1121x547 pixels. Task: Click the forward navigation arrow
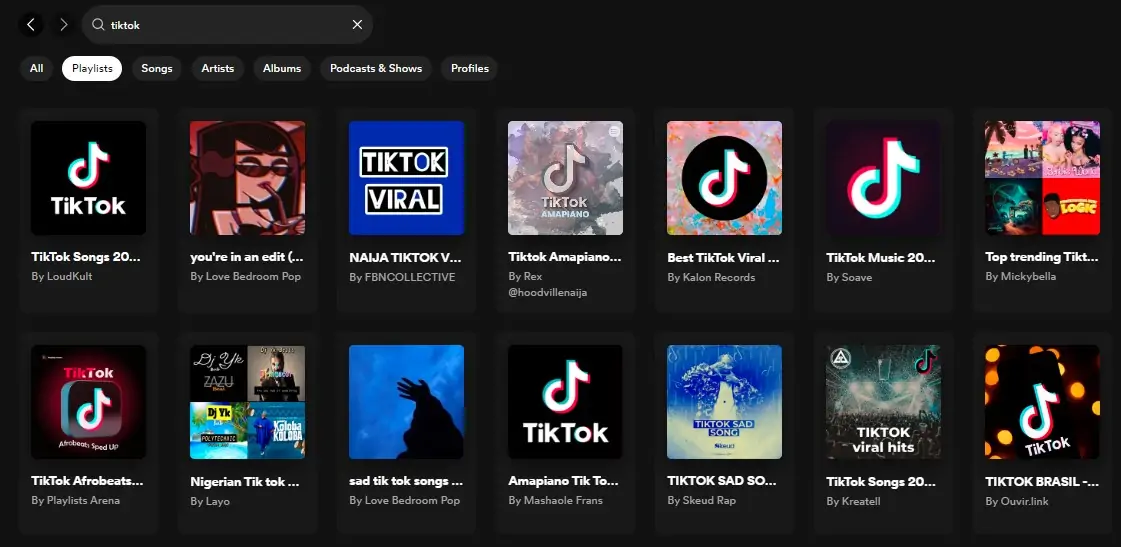tap(64, 24)
